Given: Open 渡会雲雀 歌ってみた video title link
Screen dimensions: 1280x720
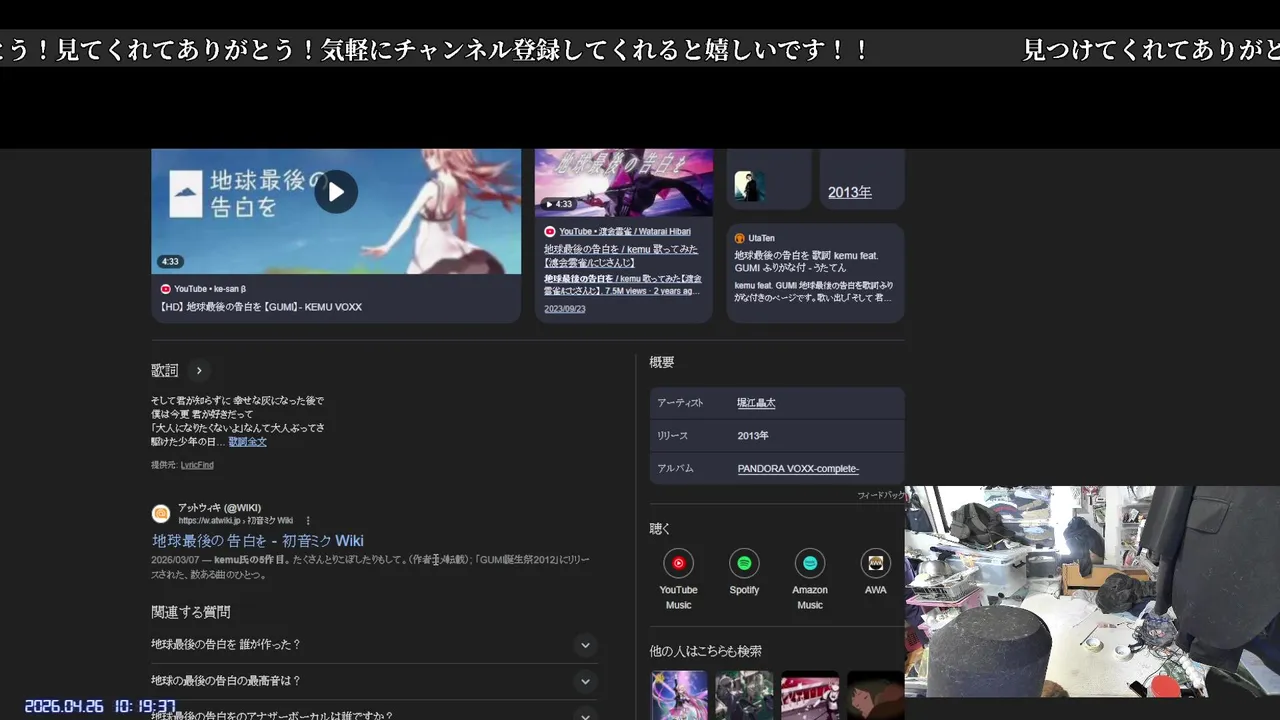Looking at the screenshot, I should 621,255.
